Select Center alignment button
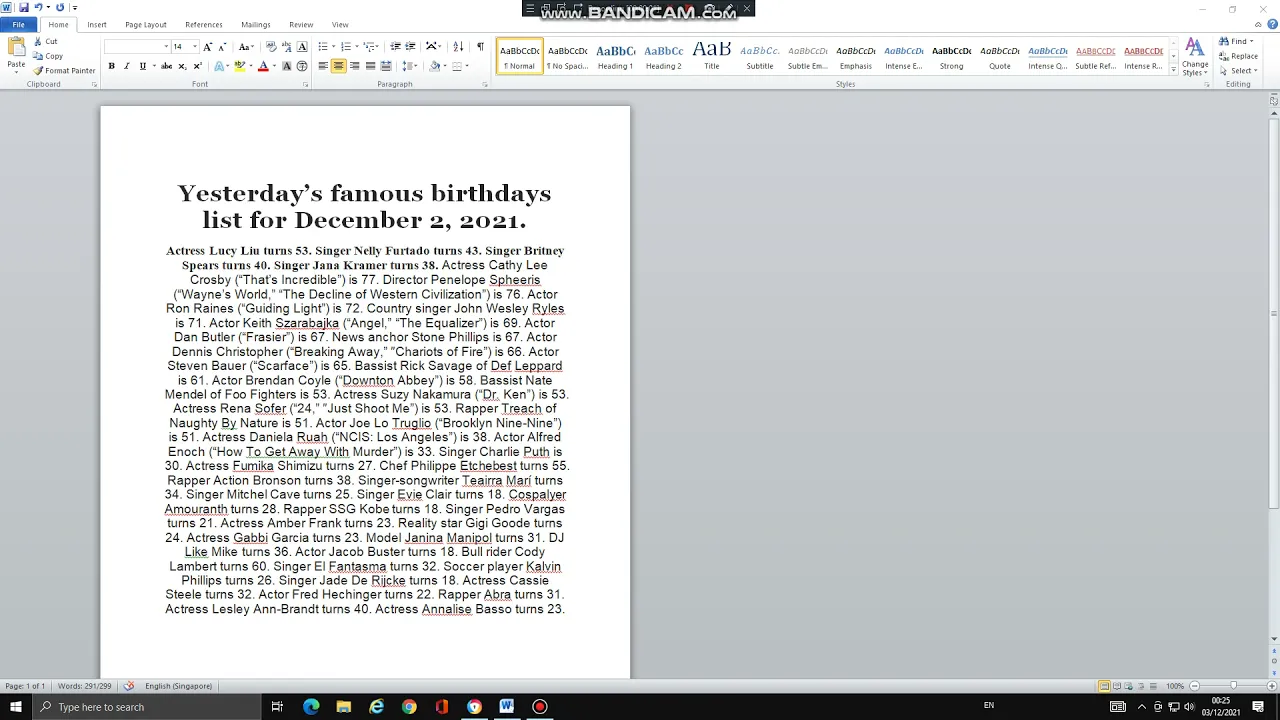The width and height of the screenshot is (1280, 720). pyautogui.click(x=339, y=66)
